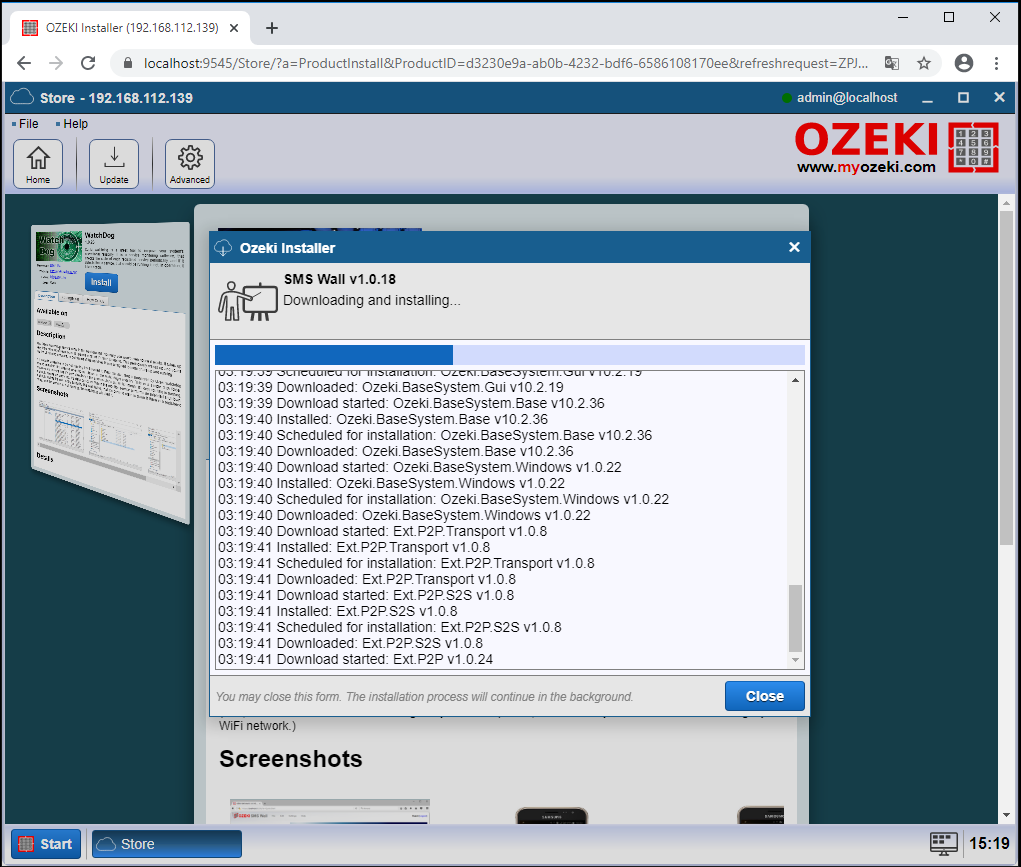Click the admin@localhost user label
Screen dimensions: 1021x867
846,98
